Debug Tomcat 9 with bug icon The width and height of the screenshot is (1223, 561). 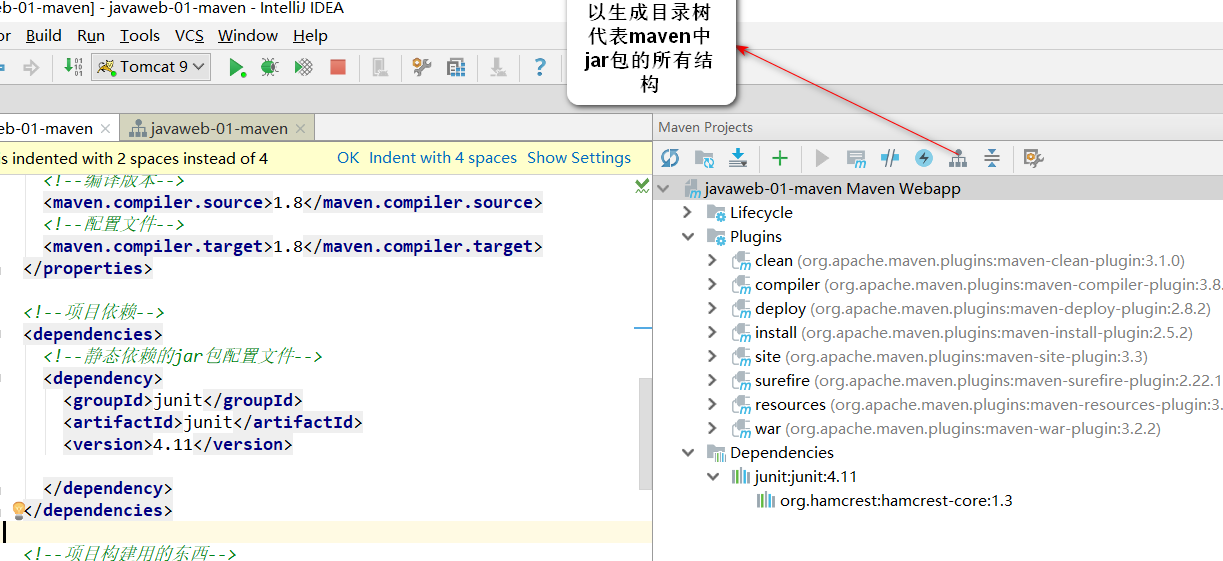(269, 67)
